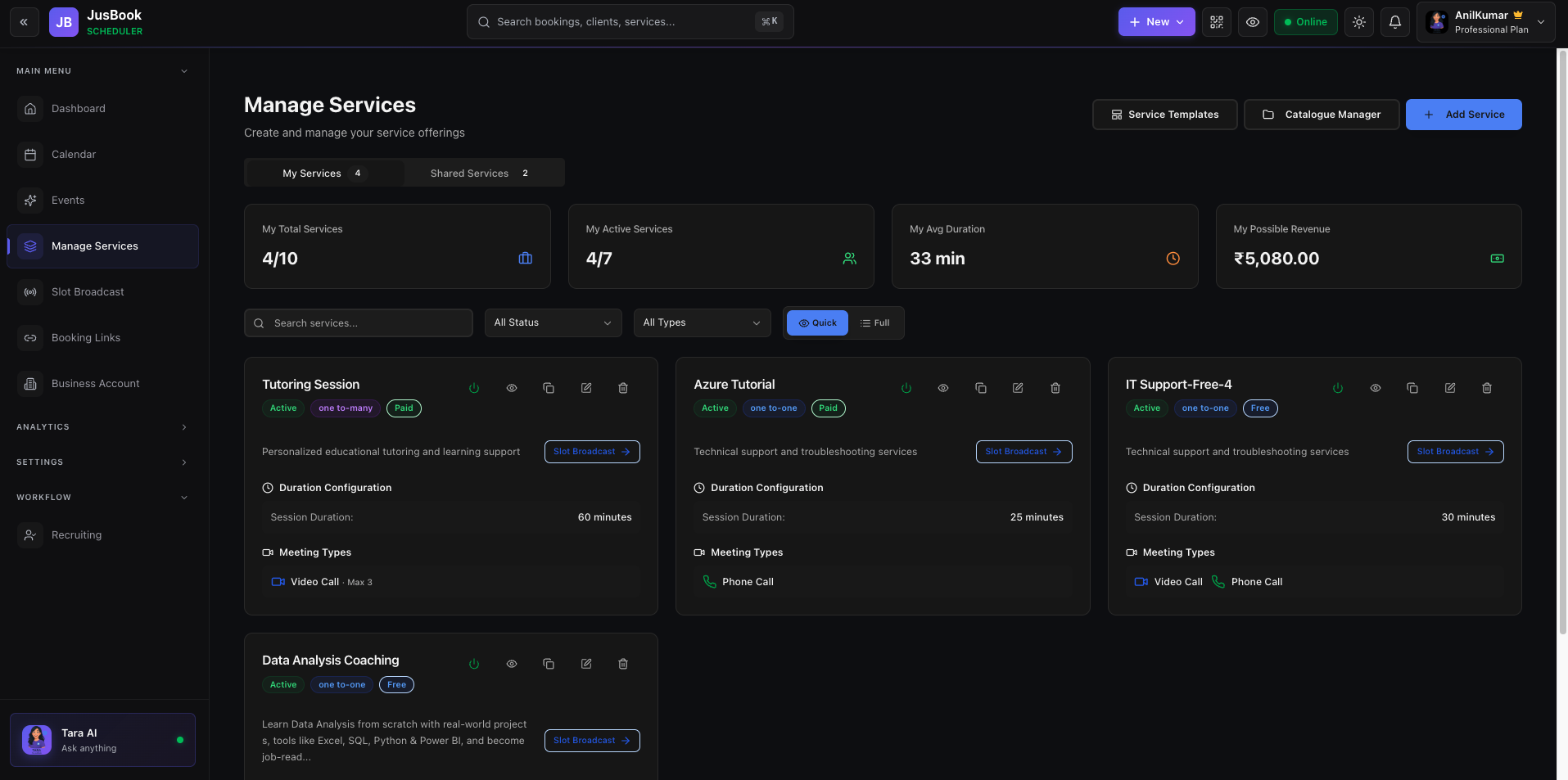Collapse the left sidebar
1568x780 pixels.
pyautogui.click(x=24, y=21)
